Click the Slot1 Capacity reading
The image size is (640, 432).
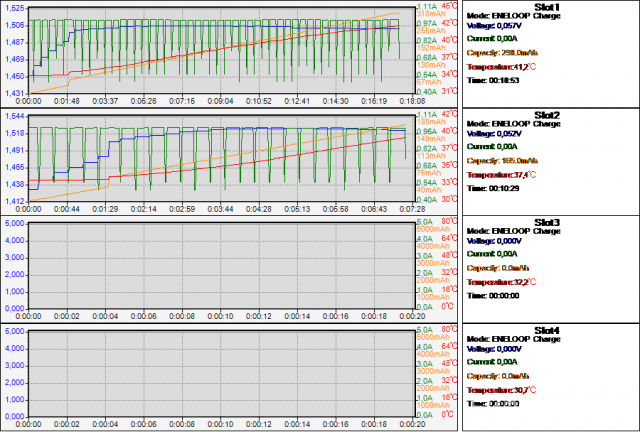tap(502, 53)
